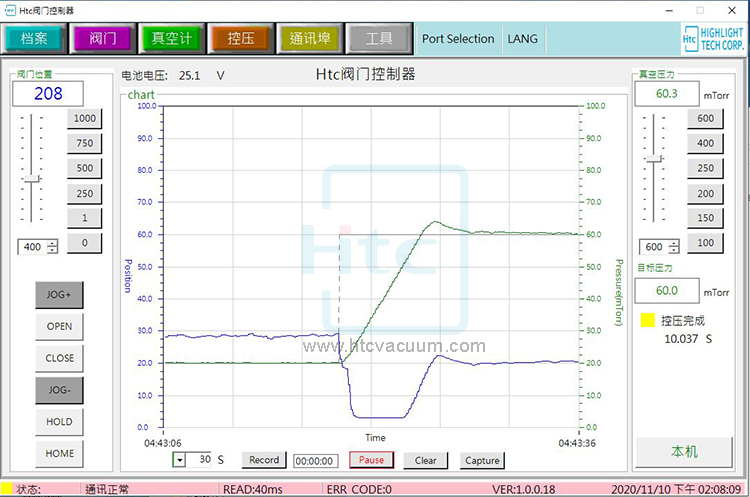750x497 pixels.
Task: Open the 通讯埠 menu button
Action: tap(309, 38)
